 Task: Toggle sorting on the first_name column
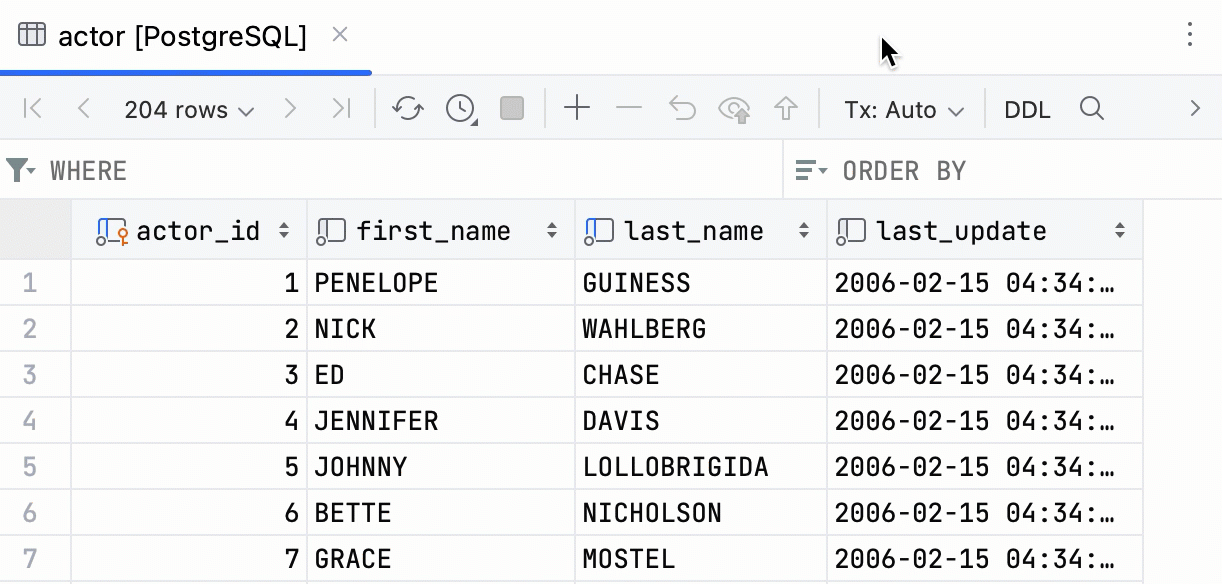(x=551, y=230)
